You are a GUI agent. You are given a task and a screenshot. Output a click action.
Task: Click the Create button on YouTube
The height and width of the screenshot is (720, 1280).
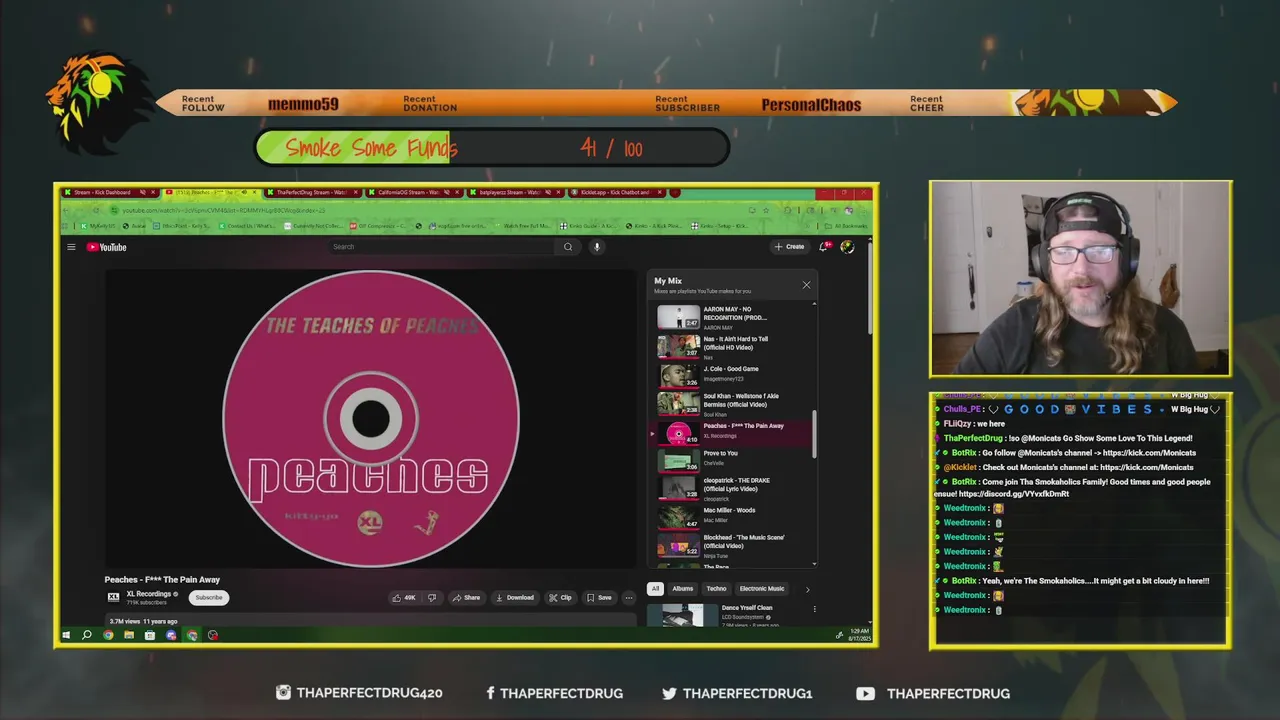[x=789, y=246]
